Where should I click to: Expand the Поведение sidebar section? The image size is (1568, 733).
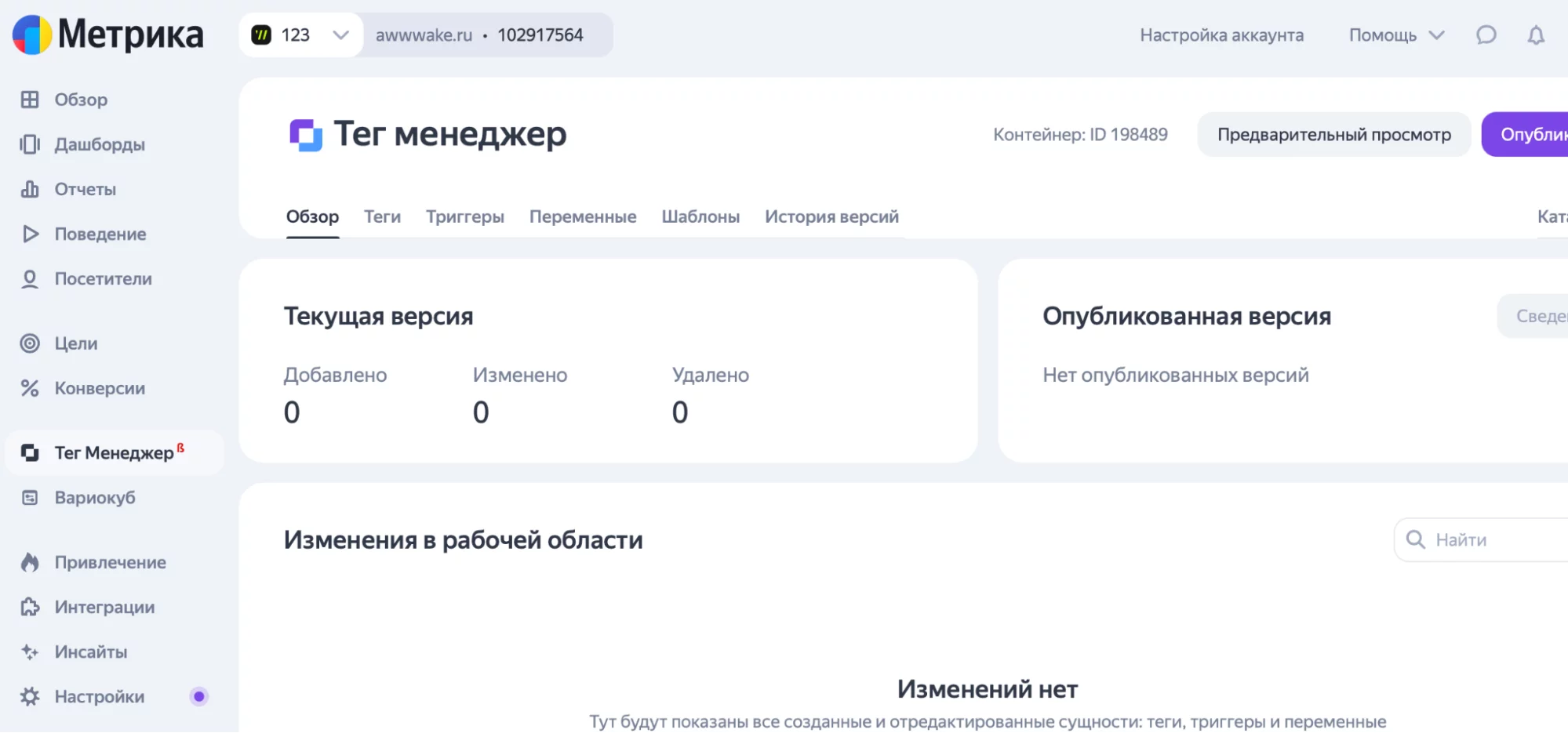click(x=100, y=234)
